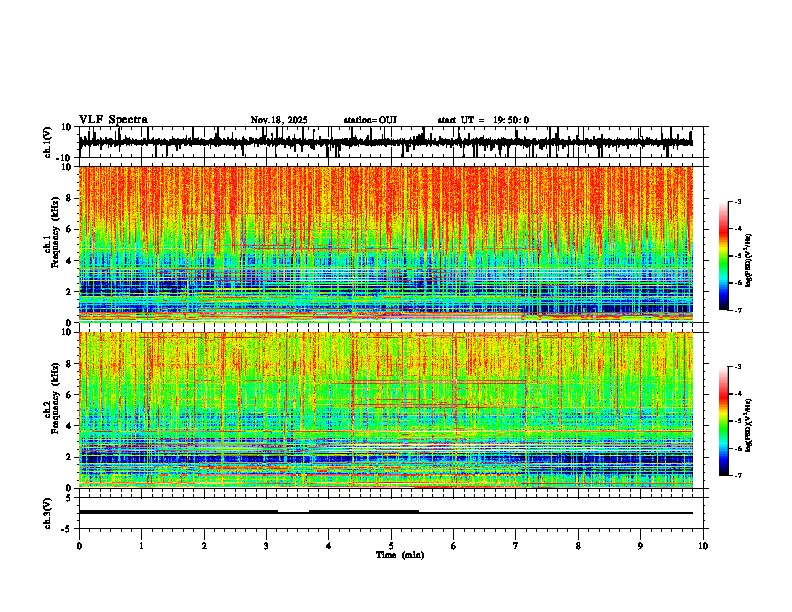Click the ch.1 color scale bar
792x612 pixels.
(x=723, y=256)
